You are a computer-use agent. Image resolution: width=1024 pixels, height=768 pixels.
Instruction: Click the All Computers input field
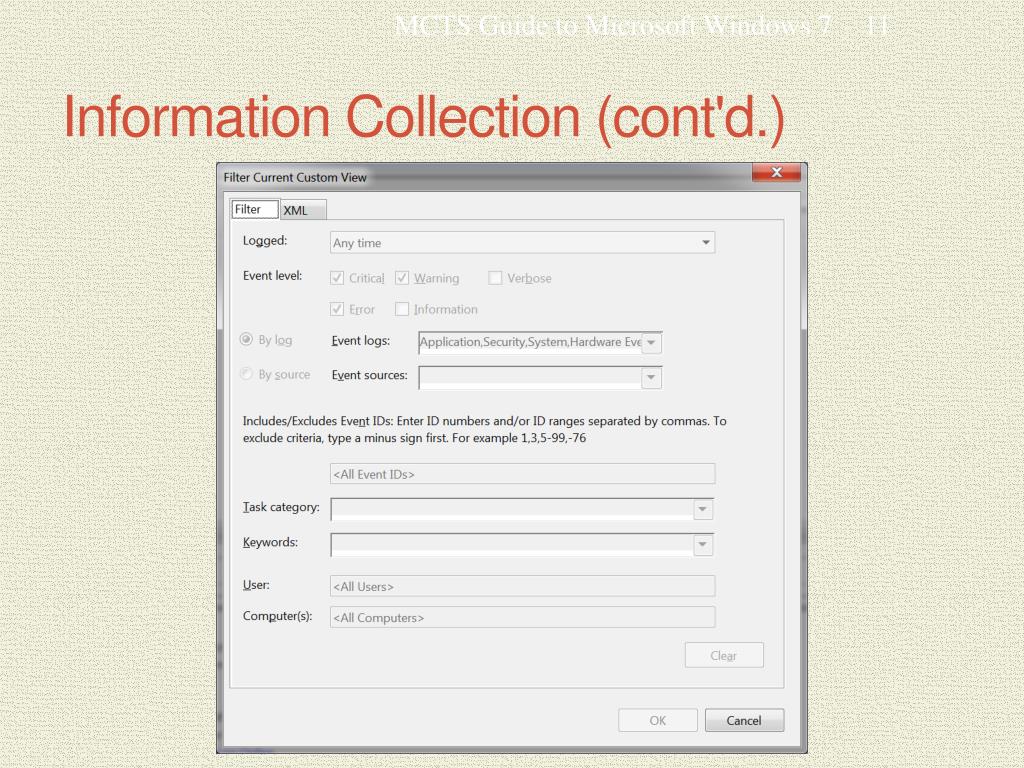click(522, 617)
